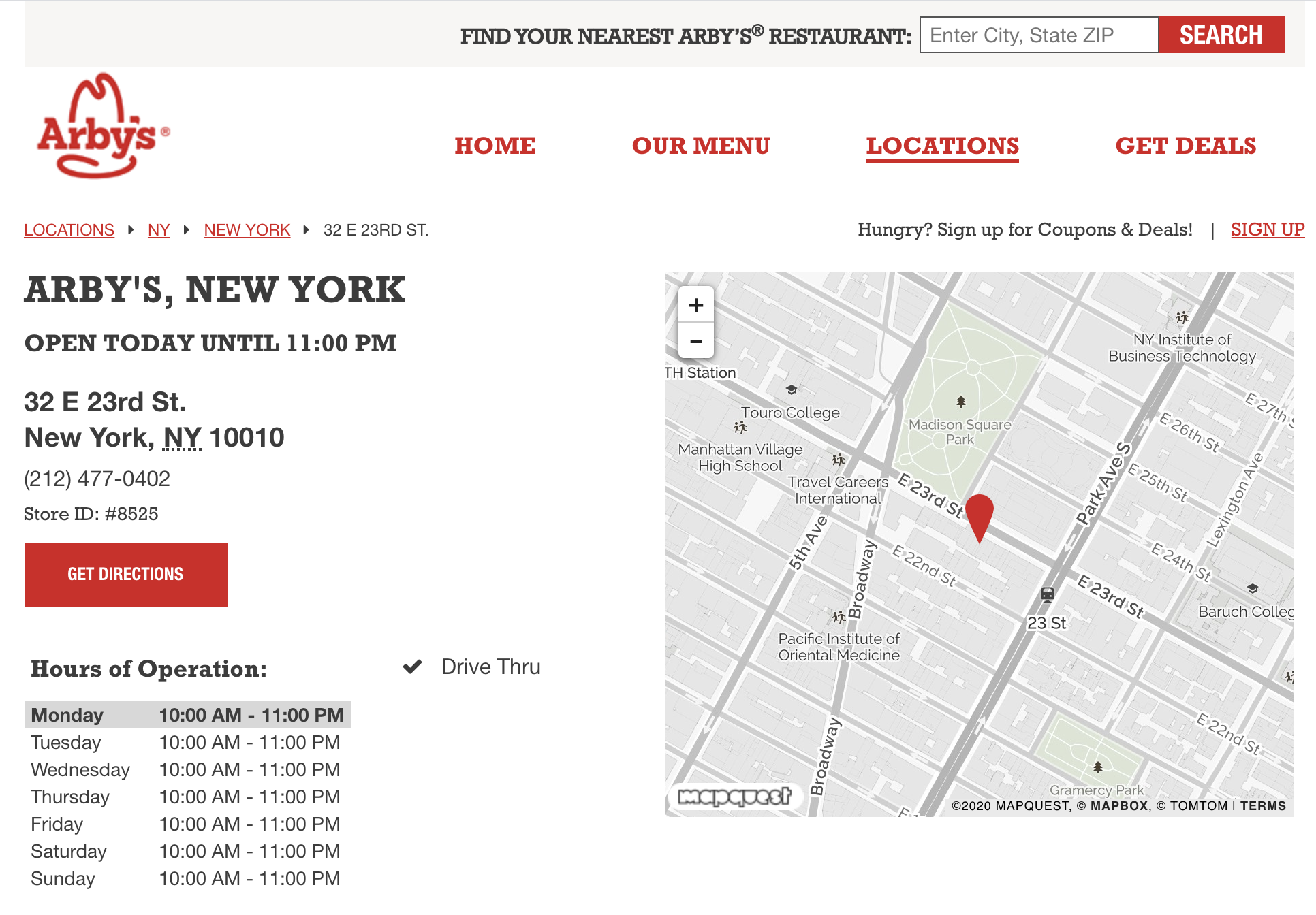Select the LOCATIONS nav item
1316x915 pixels.
click(x=943, y=146)
